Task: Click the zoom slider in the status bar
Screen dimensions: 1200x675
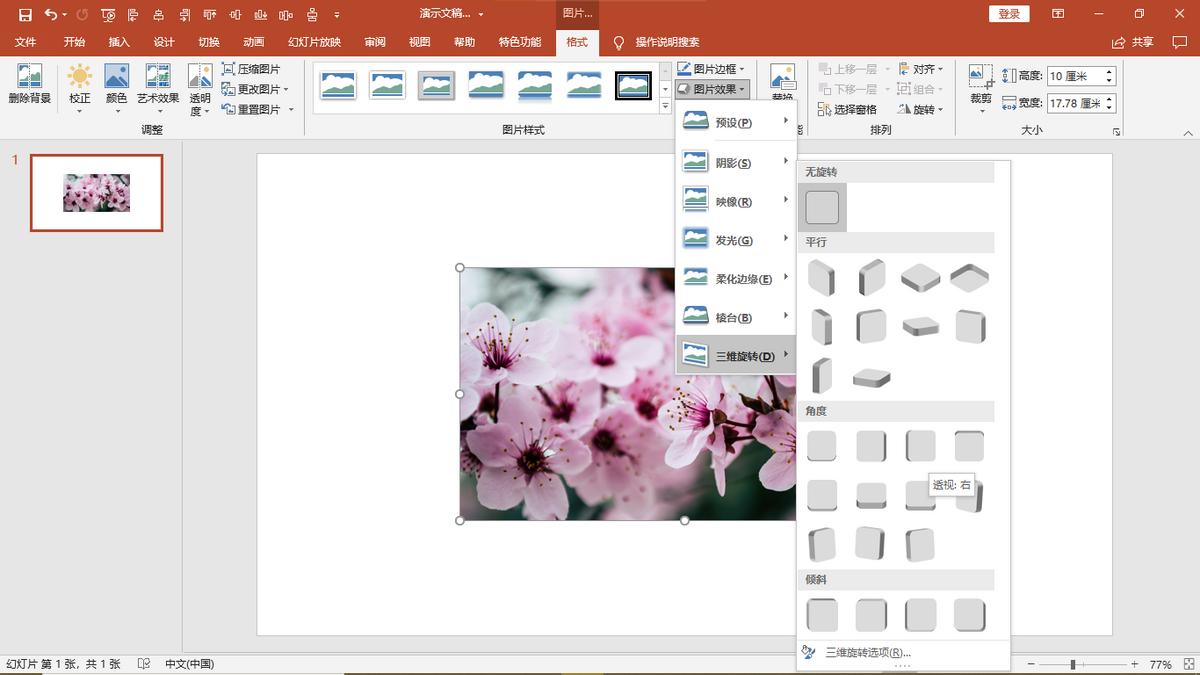Action: point(1073,664)
